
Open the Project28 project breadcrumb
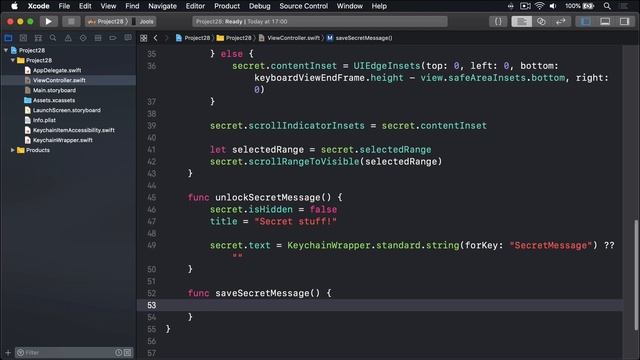coord(193,38)
